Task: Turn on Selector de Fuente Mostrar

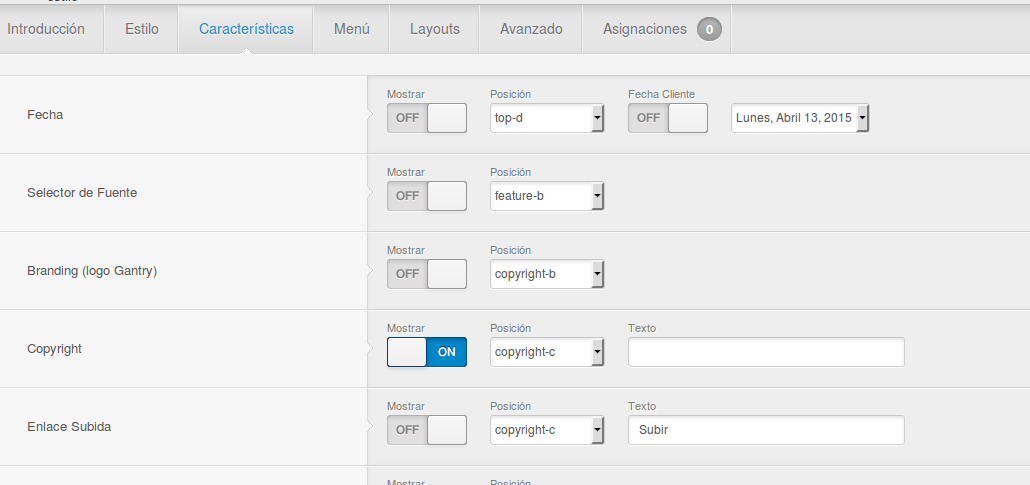Action: (x=427, y=196)
